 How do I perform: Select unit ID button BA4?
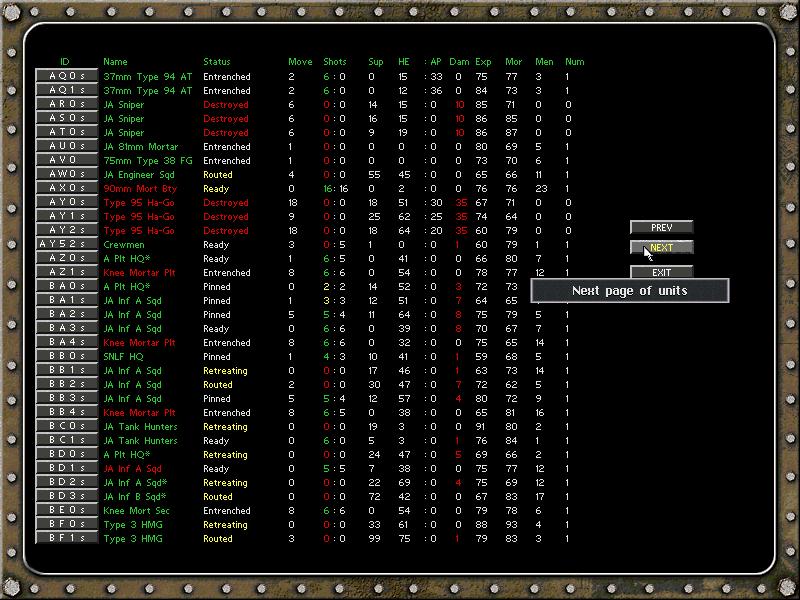[67, 342]
